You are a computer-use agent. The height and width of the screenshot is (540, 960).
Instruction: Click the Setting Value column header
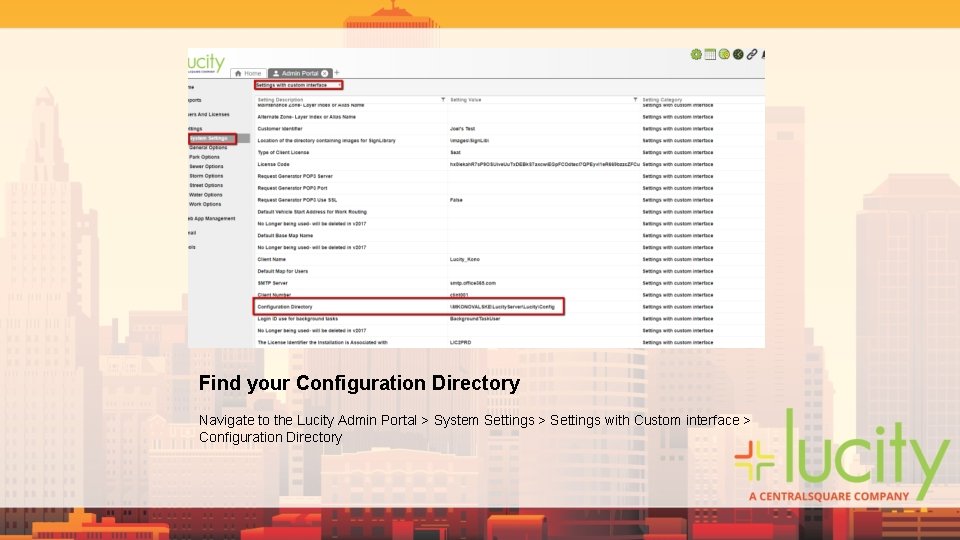tap(466, 99)
